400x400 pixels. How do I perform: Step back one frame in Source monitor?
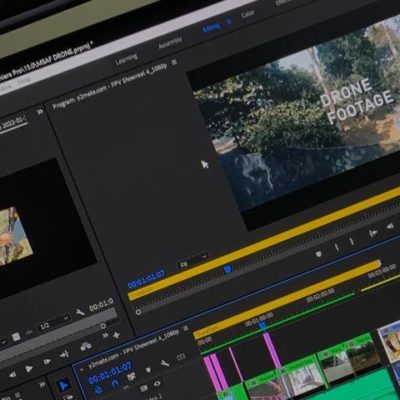tap(12, 375)
